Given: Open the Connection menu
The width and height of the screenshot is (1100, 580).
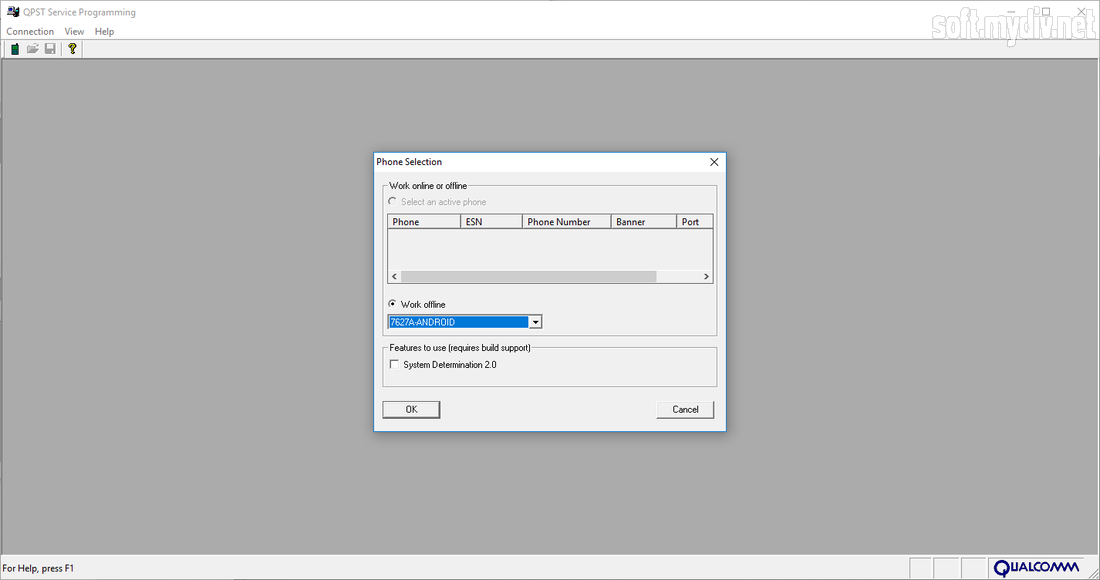Looking at the screenshot, I should (30, 32).
